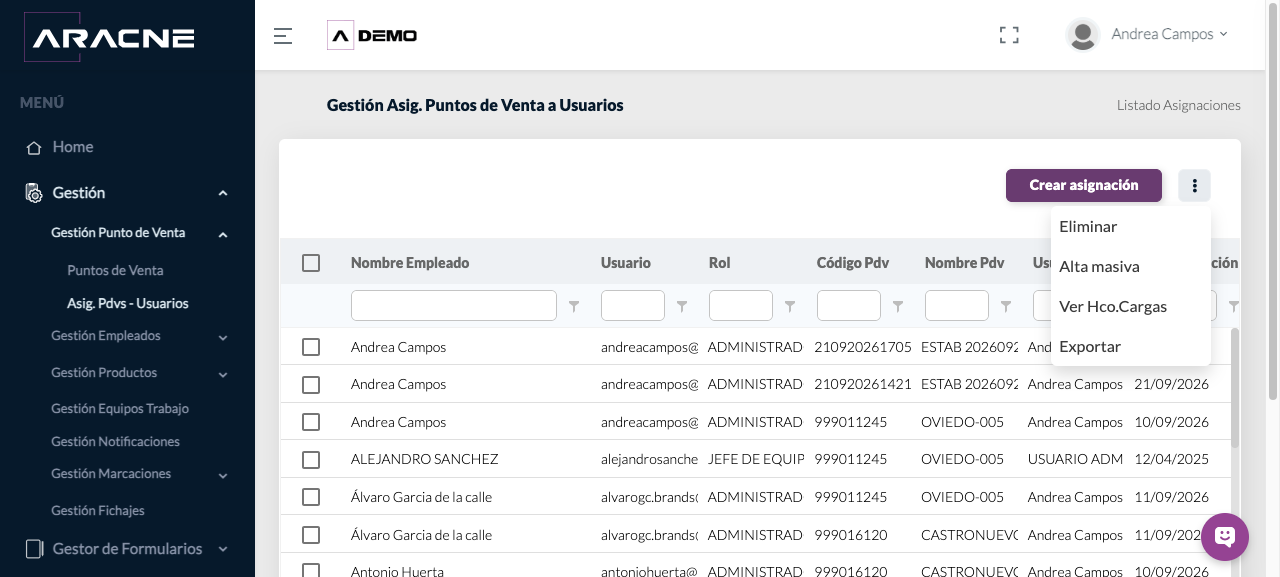Click the Home icon in sidebar
This screenshot has width=1280, height=577.
point(34,148)
